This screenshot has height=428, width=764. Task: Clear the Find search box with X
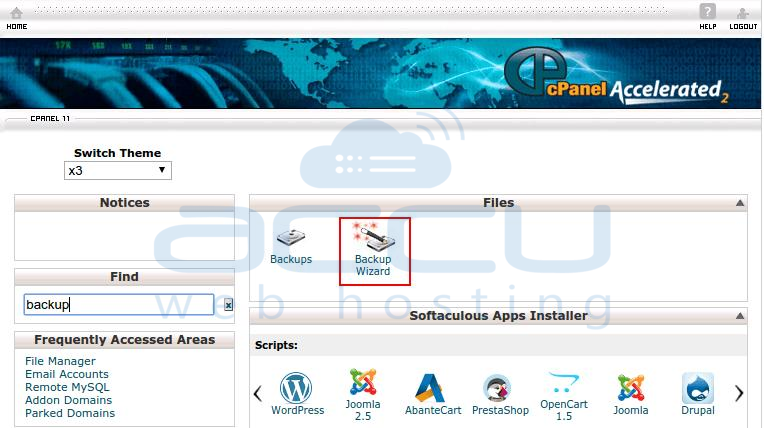228,305
